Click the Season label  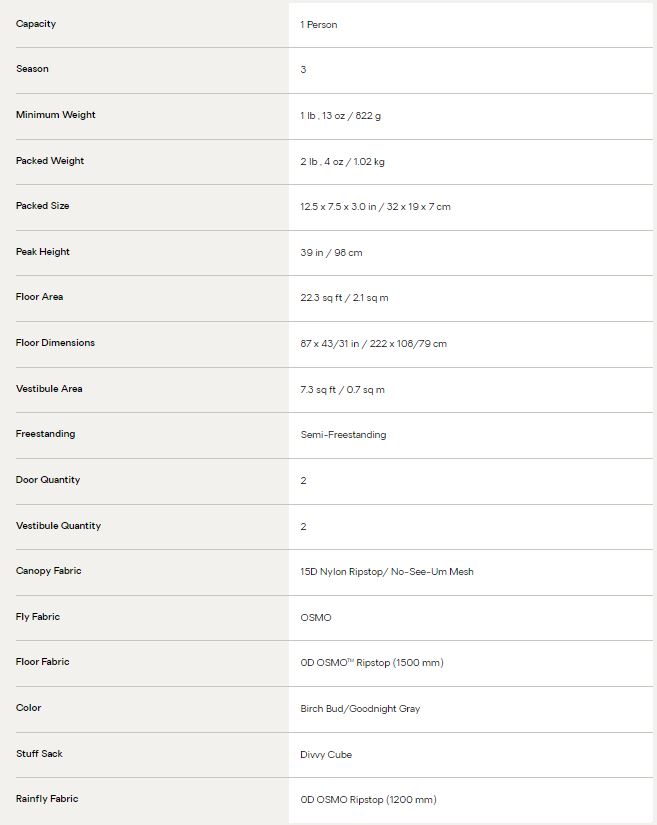[x=32, y=69]
